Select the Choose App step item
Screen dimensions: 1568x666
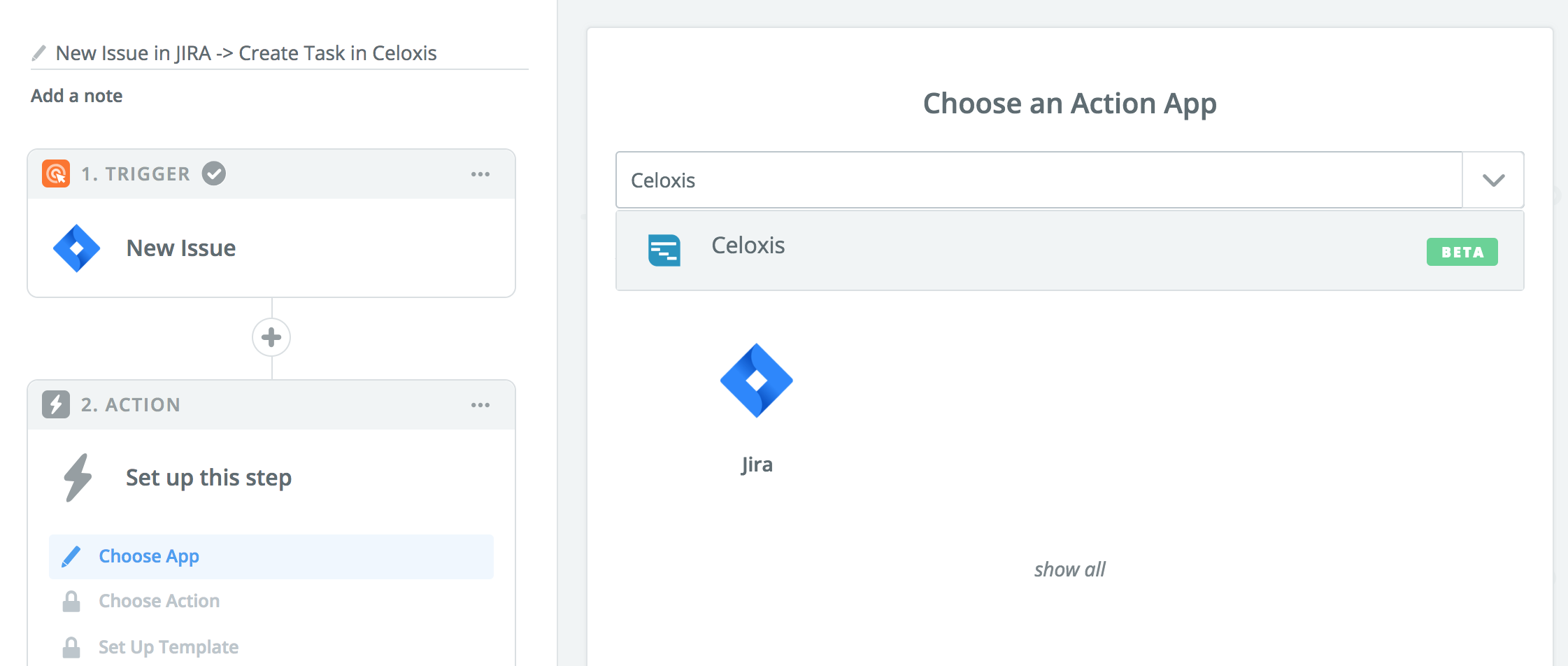pos(149,556)
